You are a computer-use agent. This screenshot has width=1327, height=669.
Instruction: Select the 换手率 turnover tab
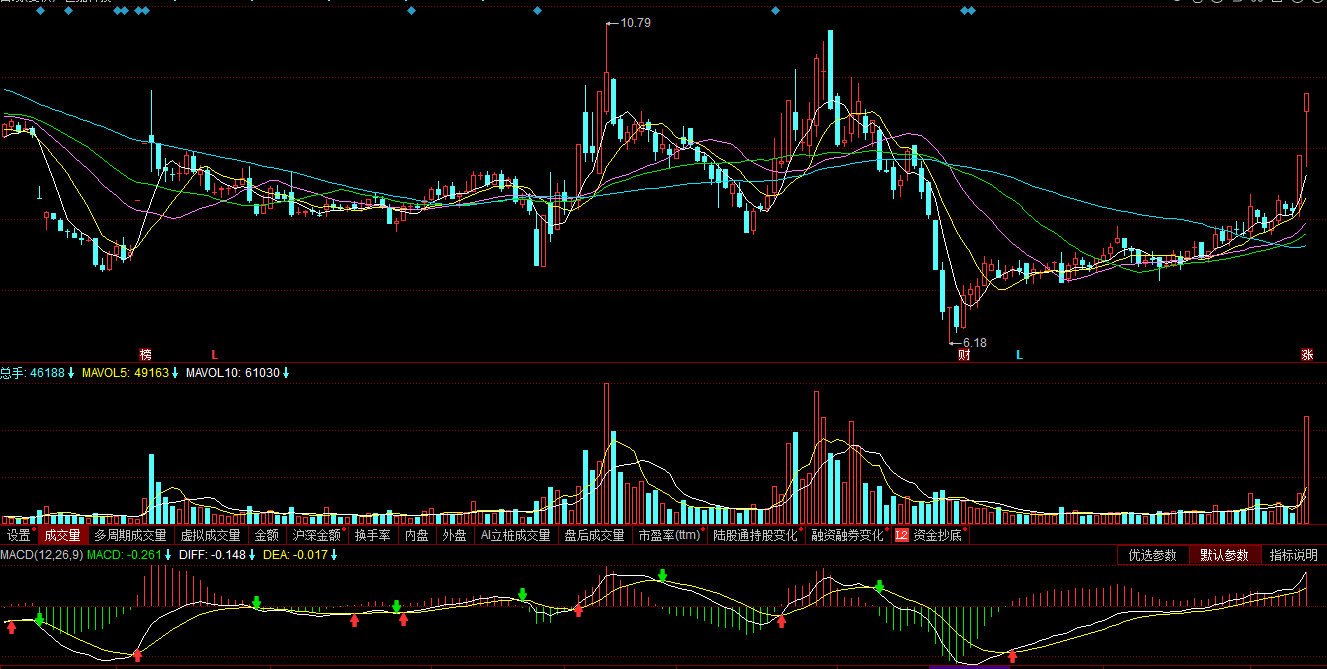coord(373,536)
